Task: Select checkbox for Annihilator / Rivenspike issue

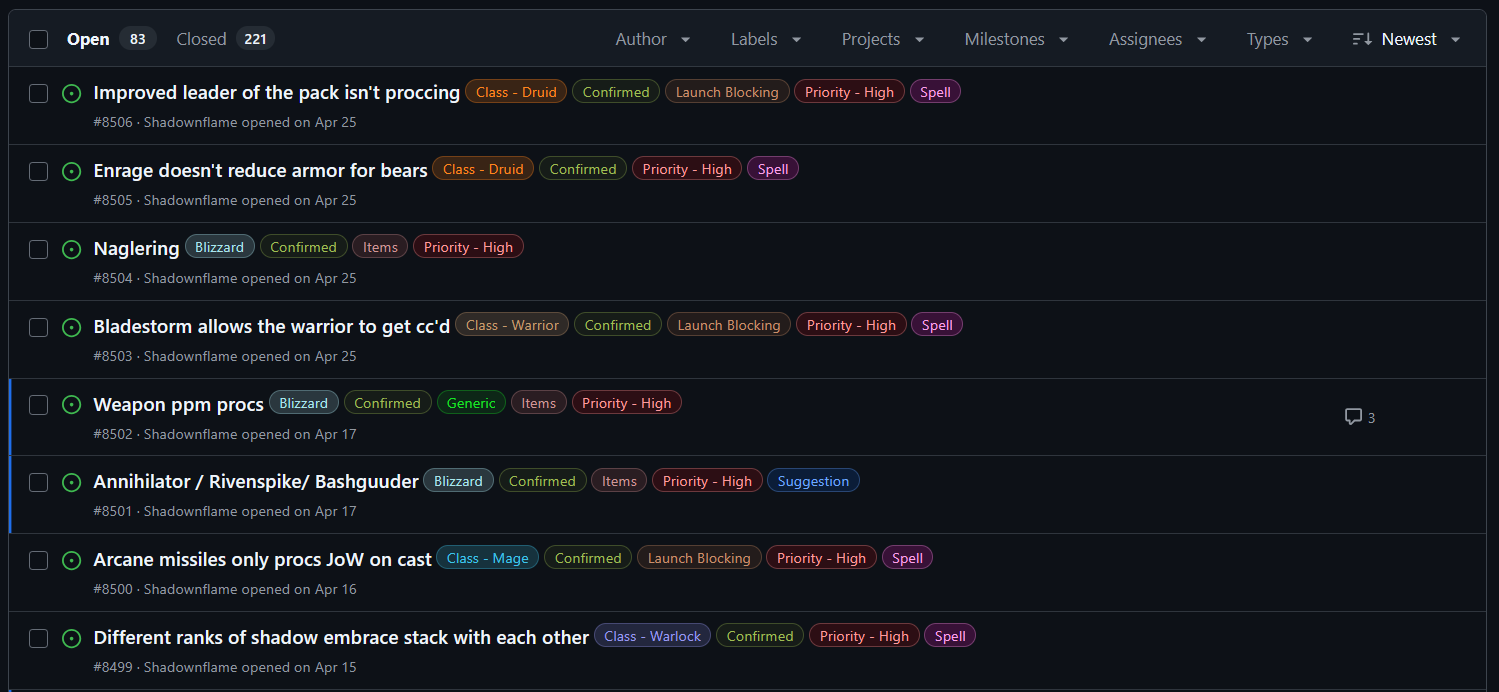Action: pos(38,482)
